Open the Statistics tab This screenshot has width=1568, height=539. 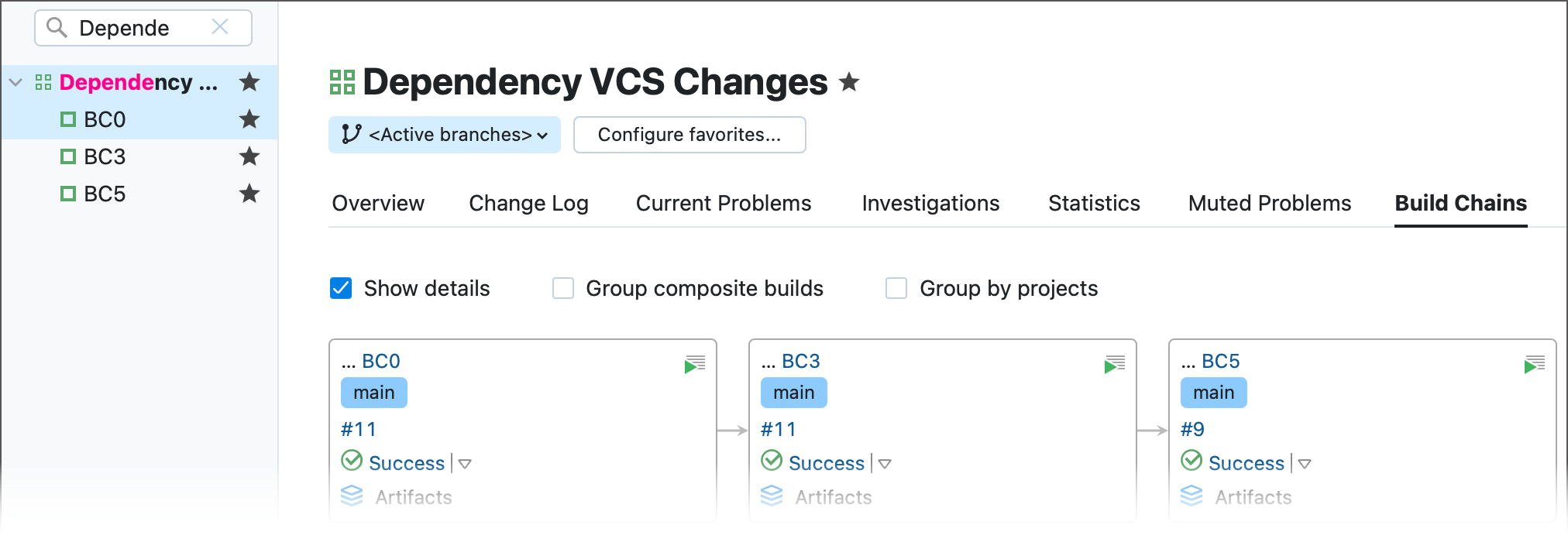(1094, 203)
